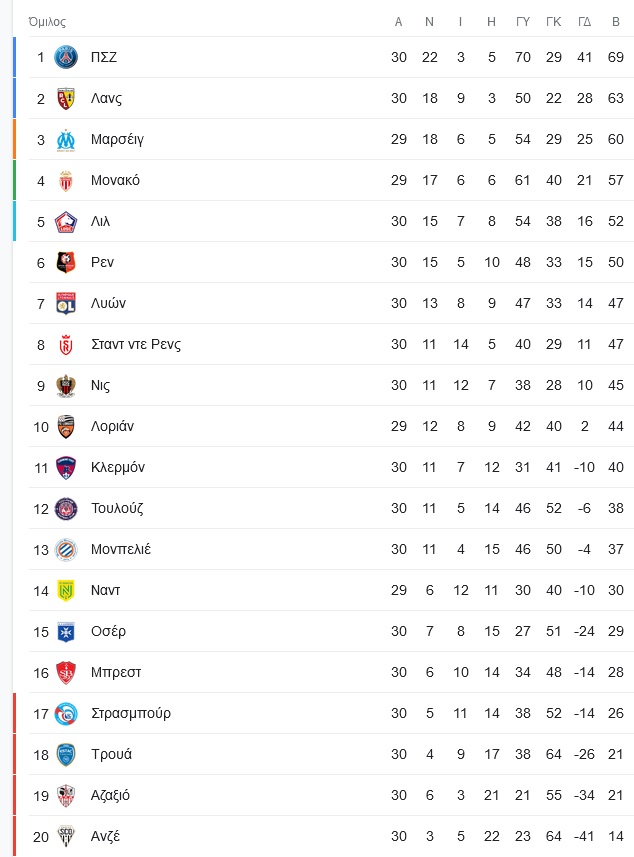Select the Τρουά row team name
The width and height of the screenshot is (634, 857).
(111, 754)
